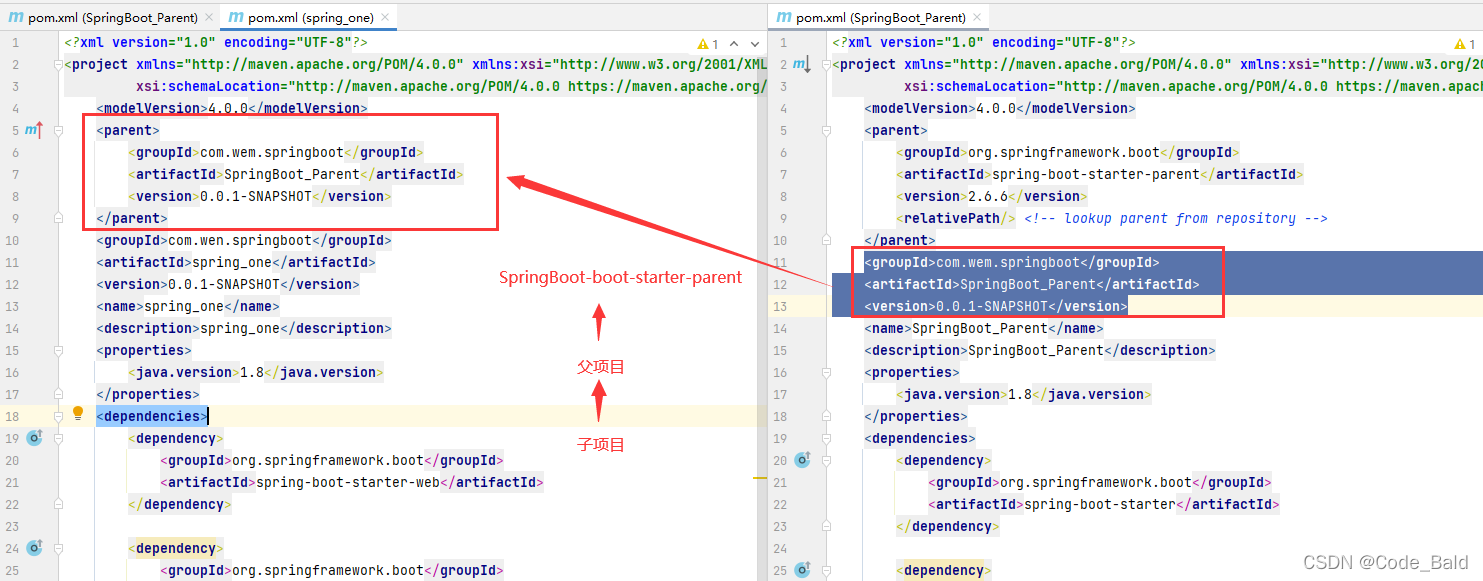Screen dimensions: 1483x581
Task: Click the dependency gutter icon on left line 24
Action: [x=34, y=548]
